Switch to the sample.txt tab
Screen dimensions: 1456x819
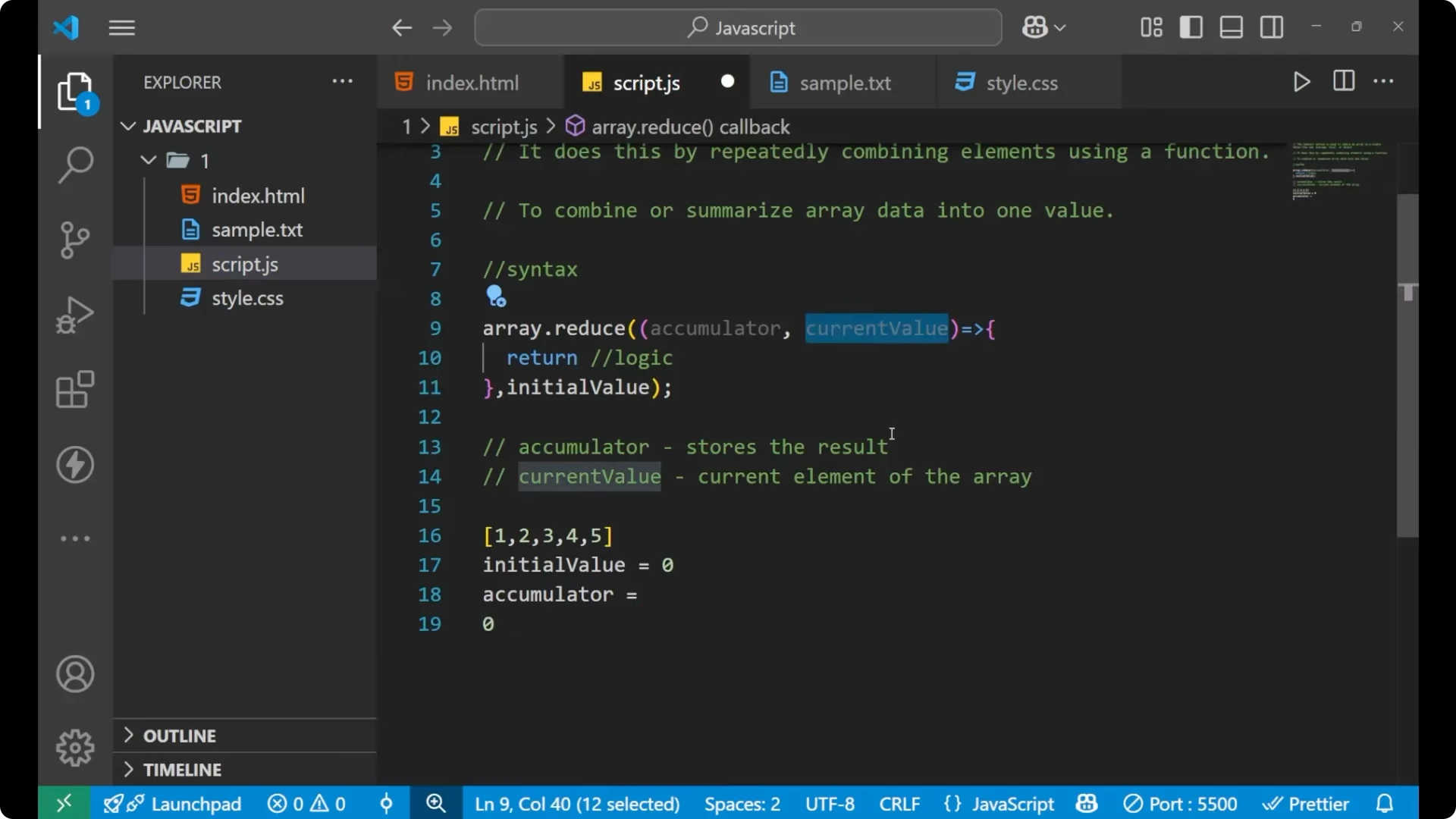846,83
